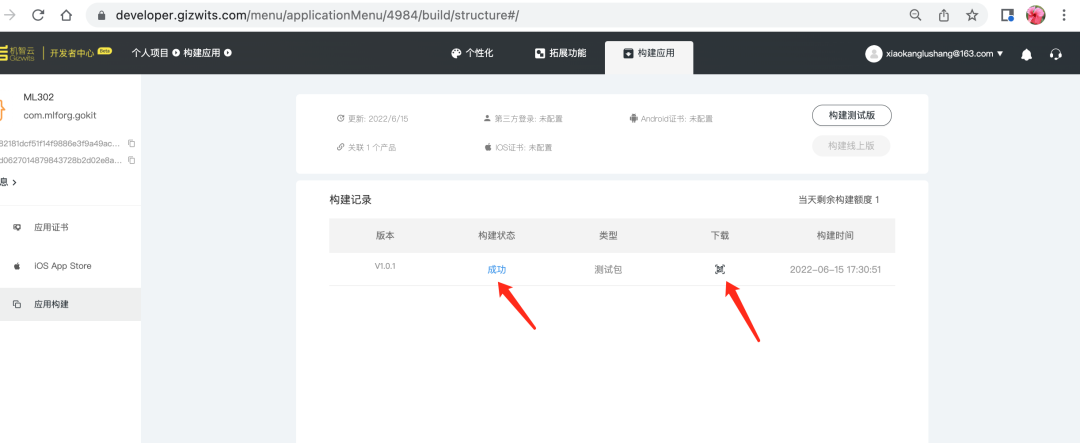Image resolution: width=1080 pixels, height=443 pixels.
Task: Select 应用构建 sidebar item
Action: (70, 305)
